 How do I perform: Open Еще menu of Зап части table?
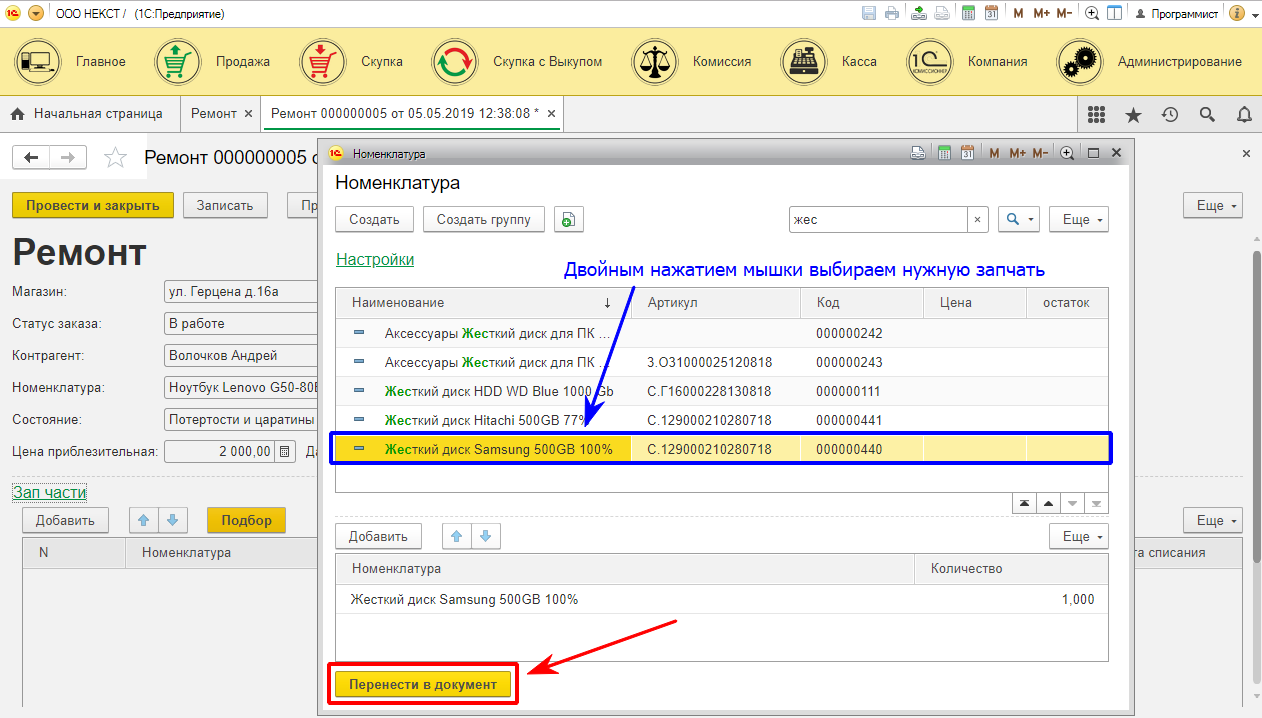[1212, 520]
